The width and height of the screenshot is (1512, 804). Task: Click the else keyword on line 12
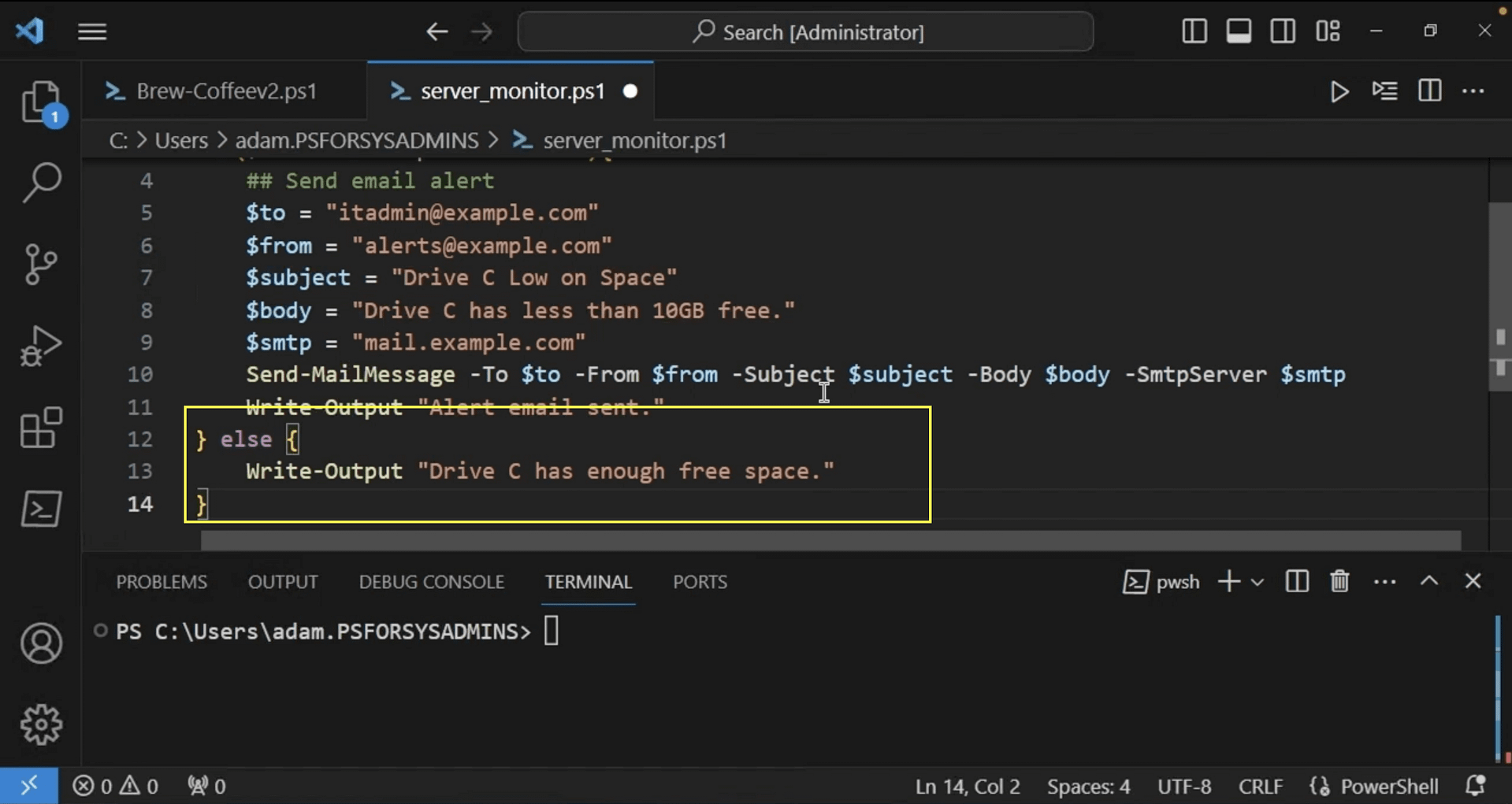246,439
